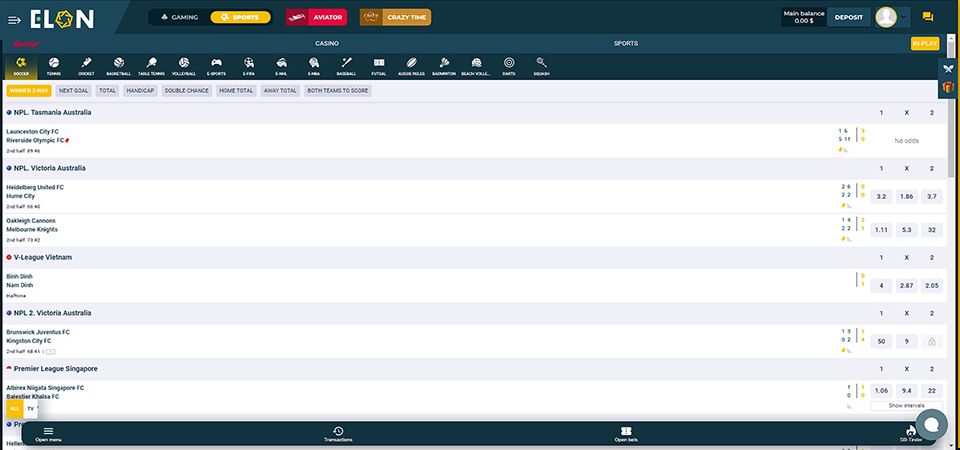Open the round chat support bubble
This screenshot has height=450, width=960.
point(931,424)
